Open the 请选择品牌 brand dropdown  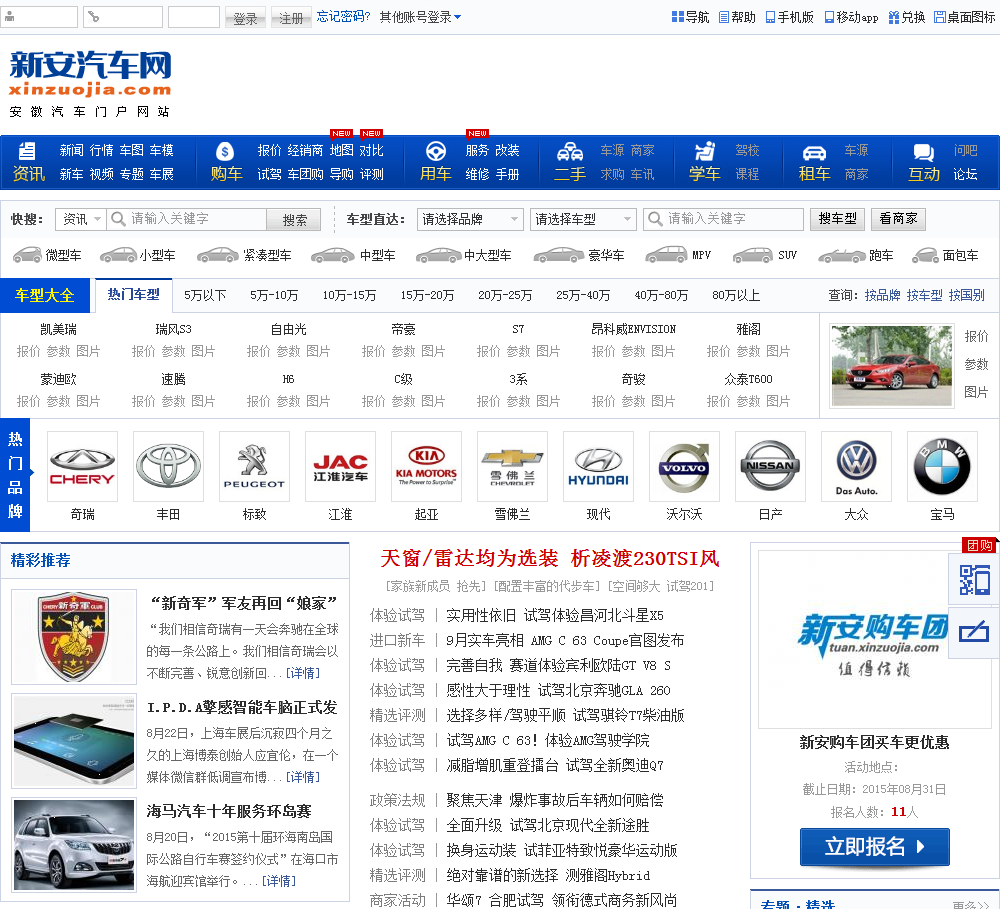point(470,219)
